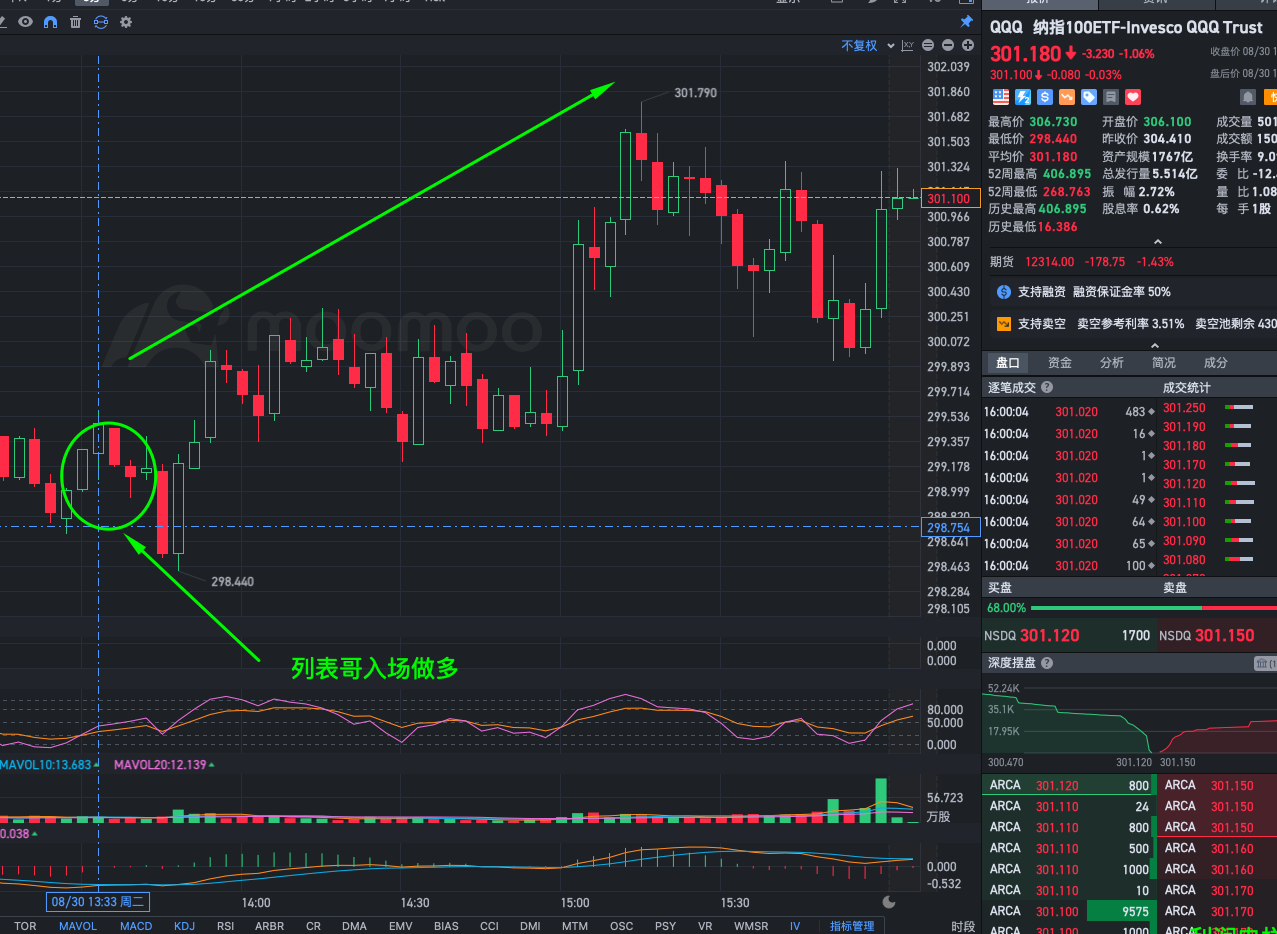Open 指标管理 indicator management
The image size is (1277, 934).
[852, 926]
